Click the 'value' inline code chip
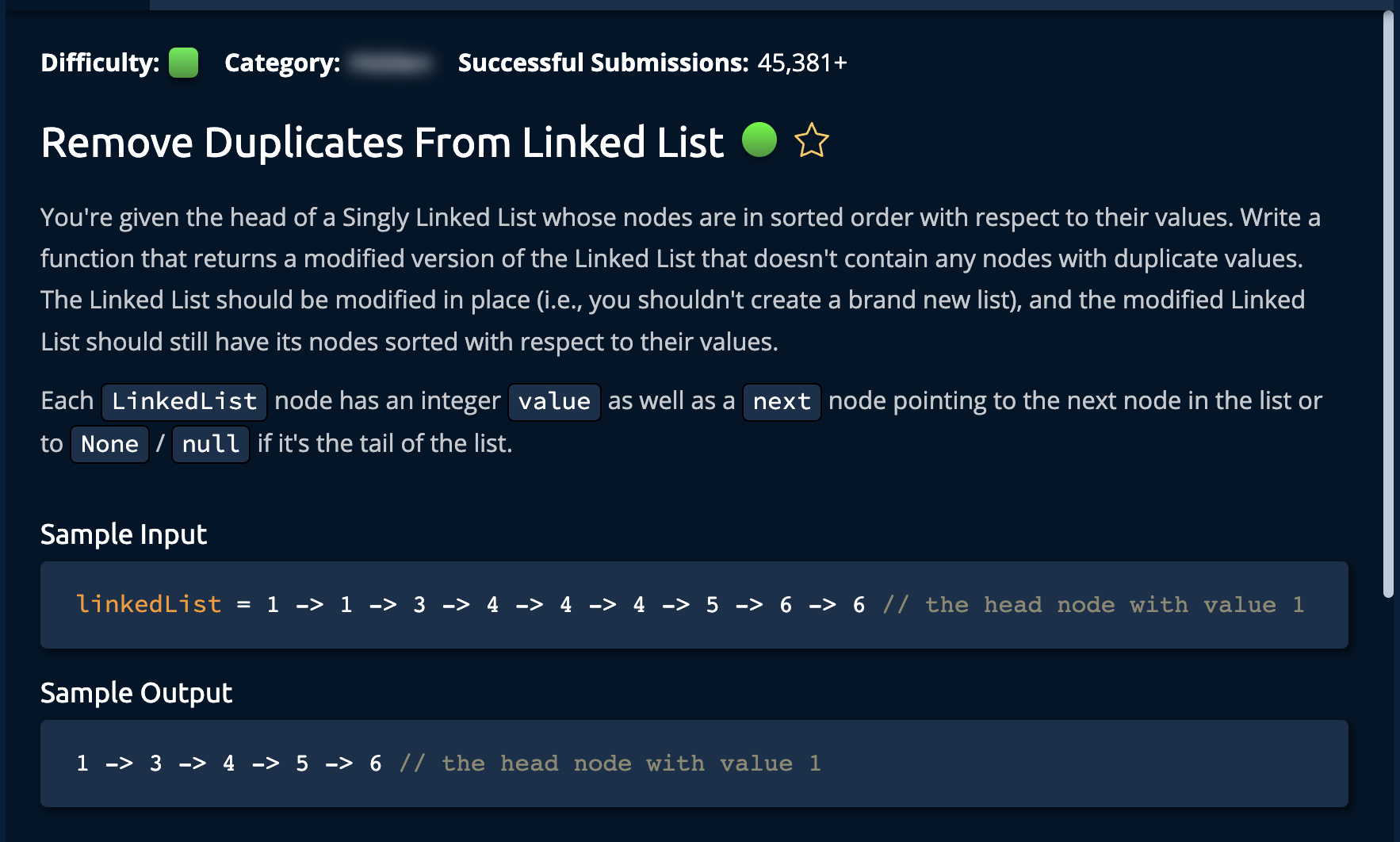This screenshot has height=842, width=1400. tap(554, 401)
